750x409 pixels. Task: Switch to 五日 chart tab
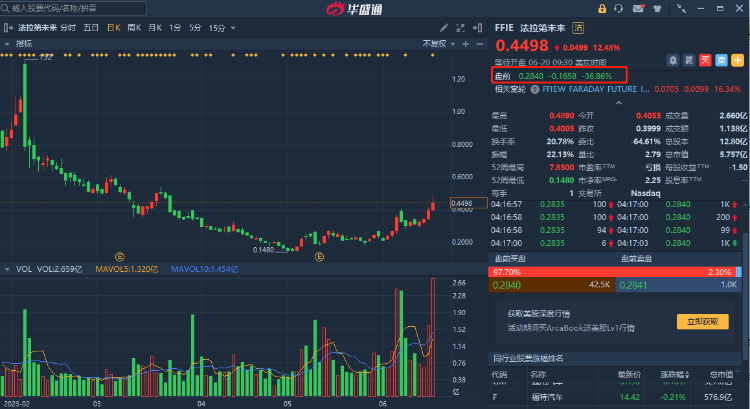click(x=91, y=28)
